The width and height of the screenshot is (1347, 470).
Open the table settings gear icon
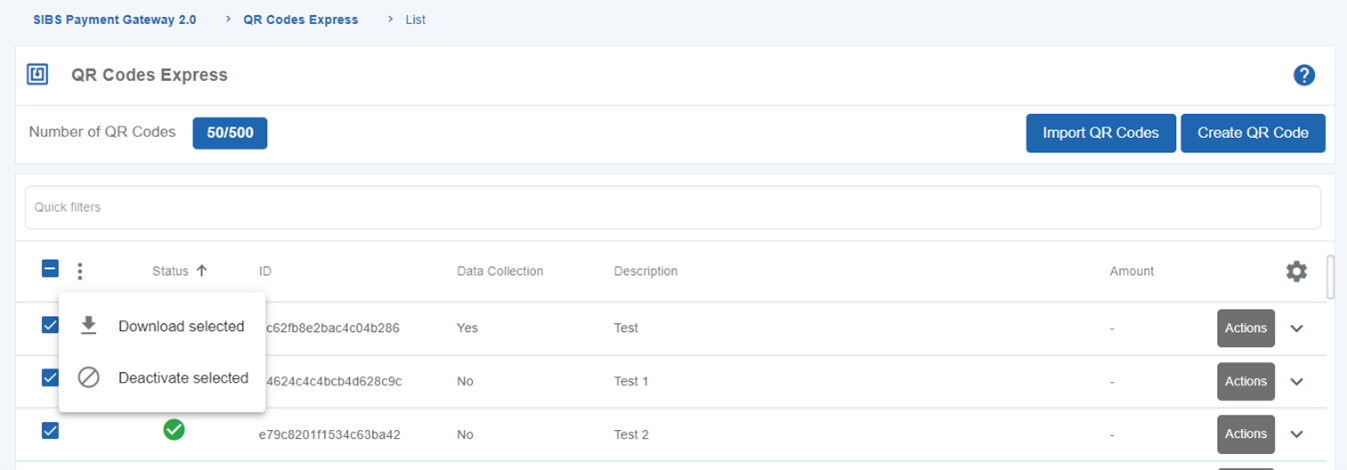pos(1296,271)
